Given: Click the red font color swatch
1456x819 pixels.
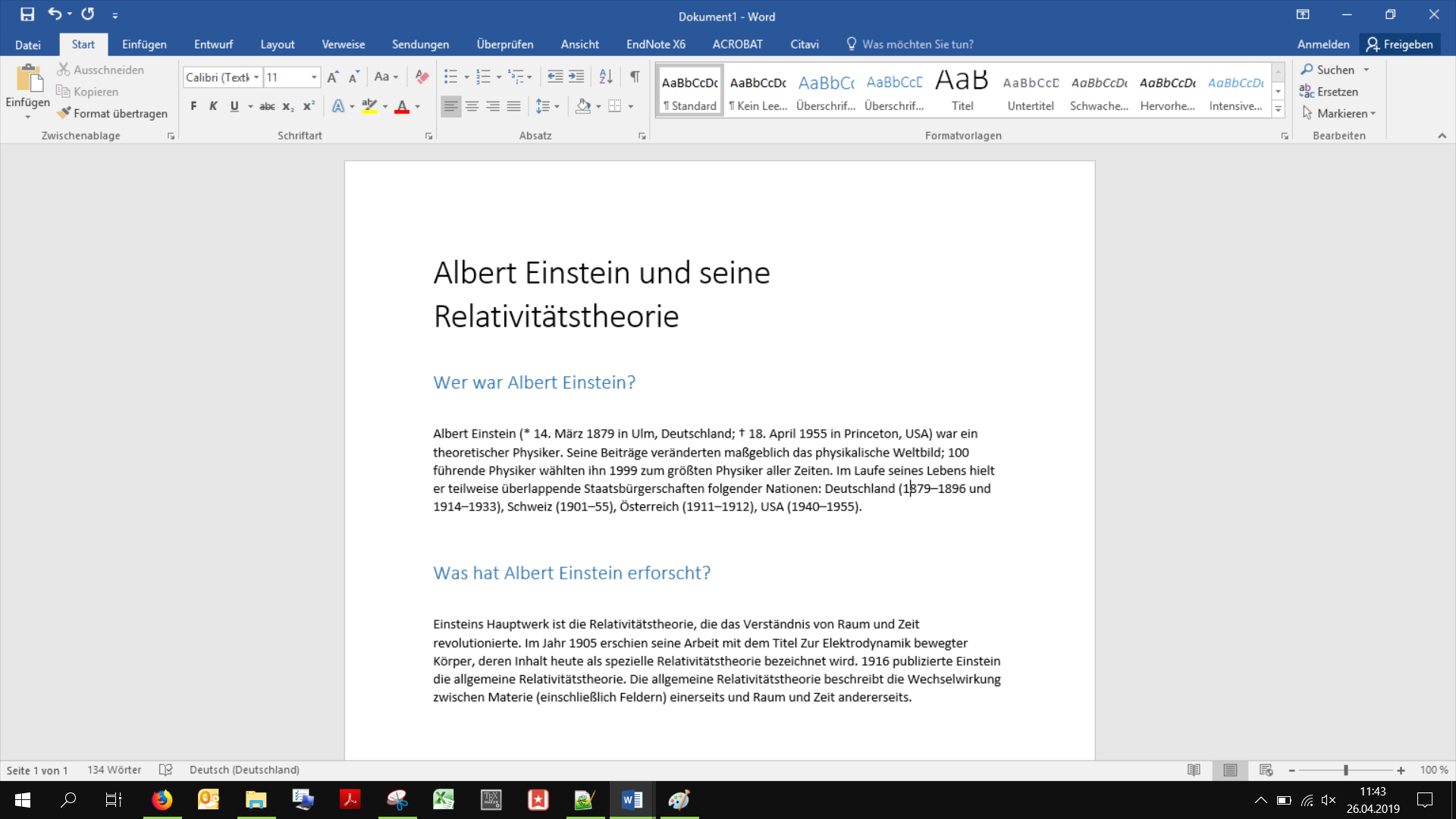Looking at the screenshot, I should pos(402,106).
